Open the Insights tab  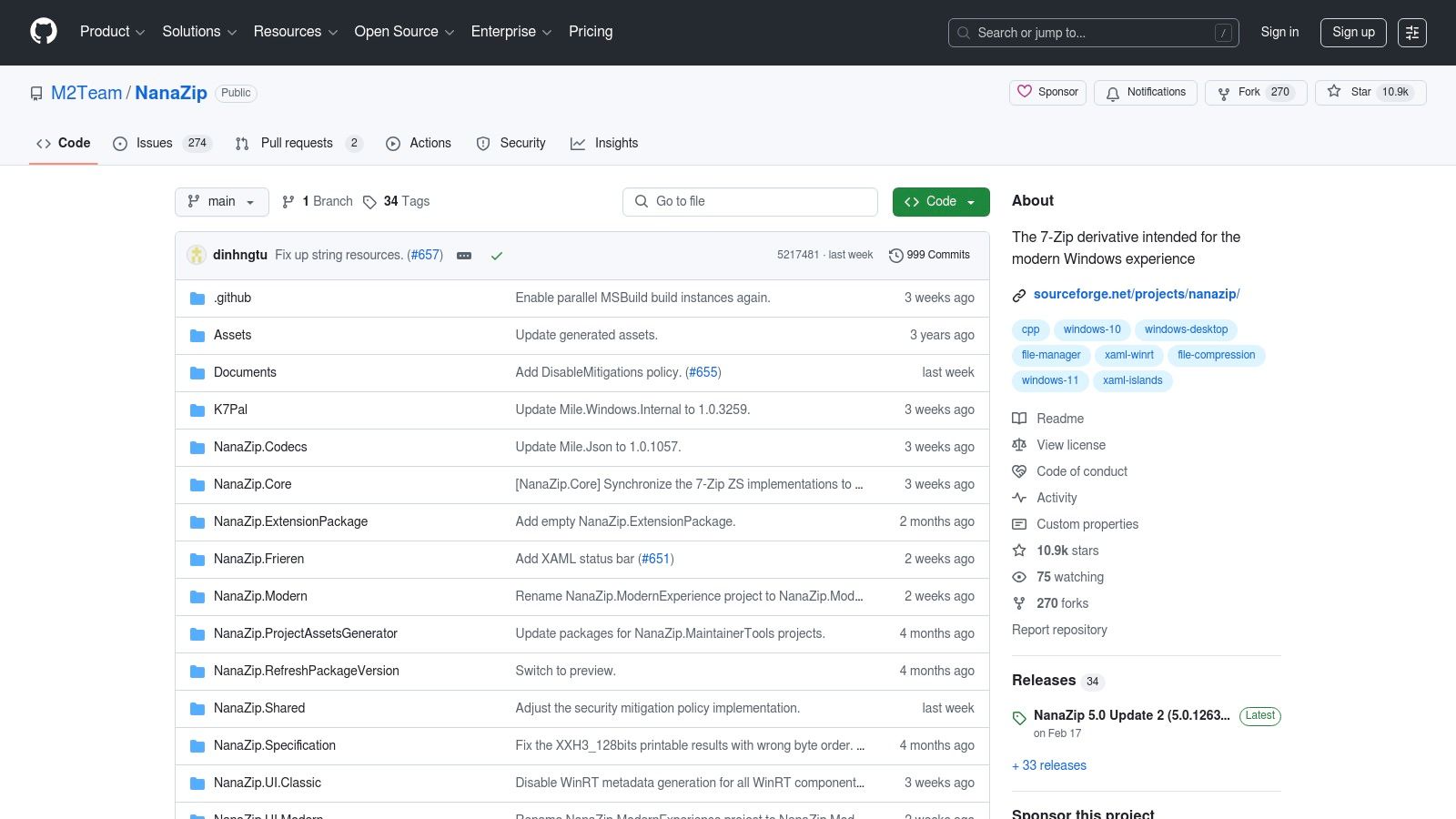point(604,144)
